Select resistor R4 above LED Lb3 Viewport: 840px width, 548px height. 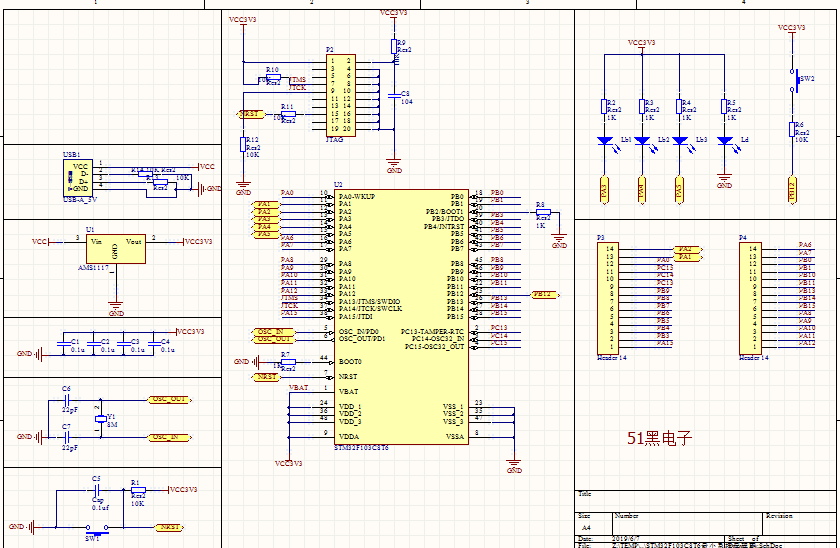tap(679, 107)
